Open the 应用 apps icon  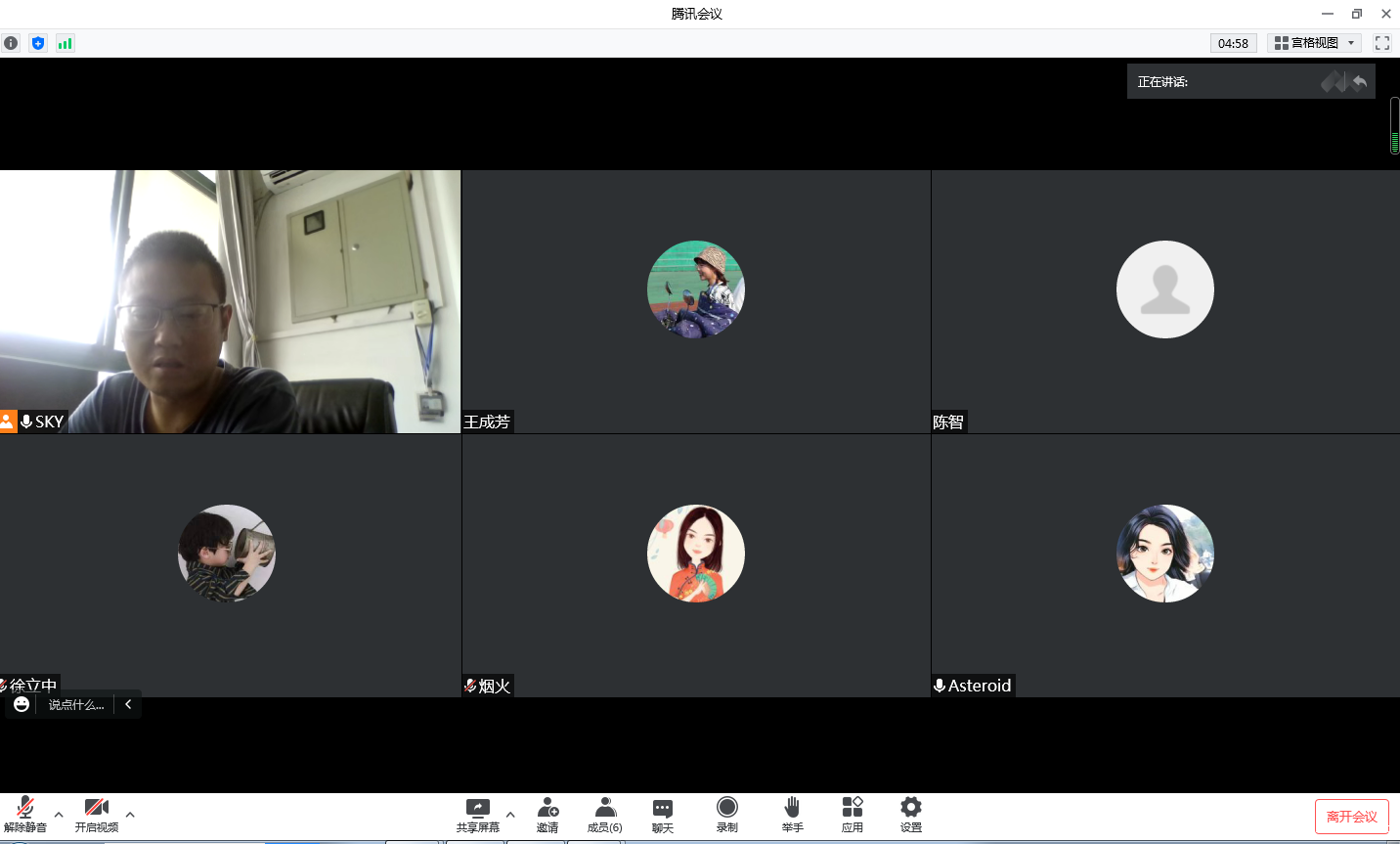coord(853,814)
